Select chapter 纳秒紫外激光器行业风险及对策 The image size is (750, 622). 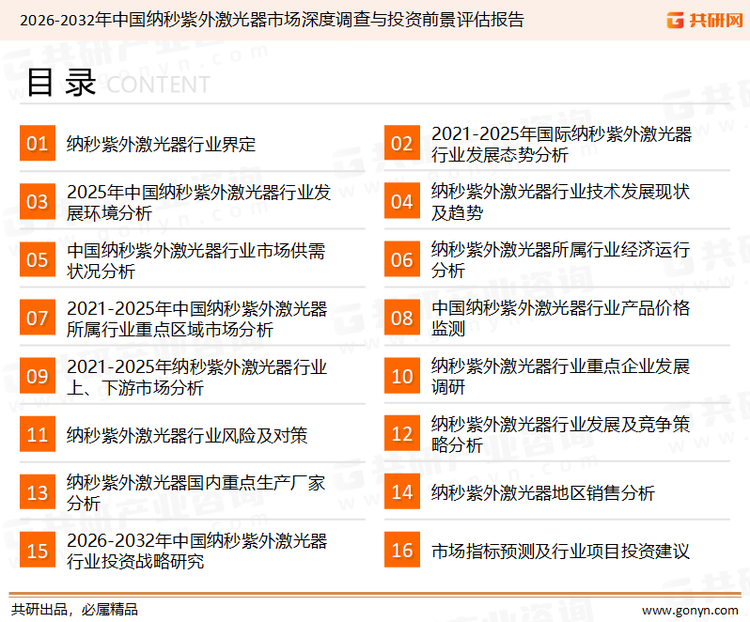coord(187,435)
